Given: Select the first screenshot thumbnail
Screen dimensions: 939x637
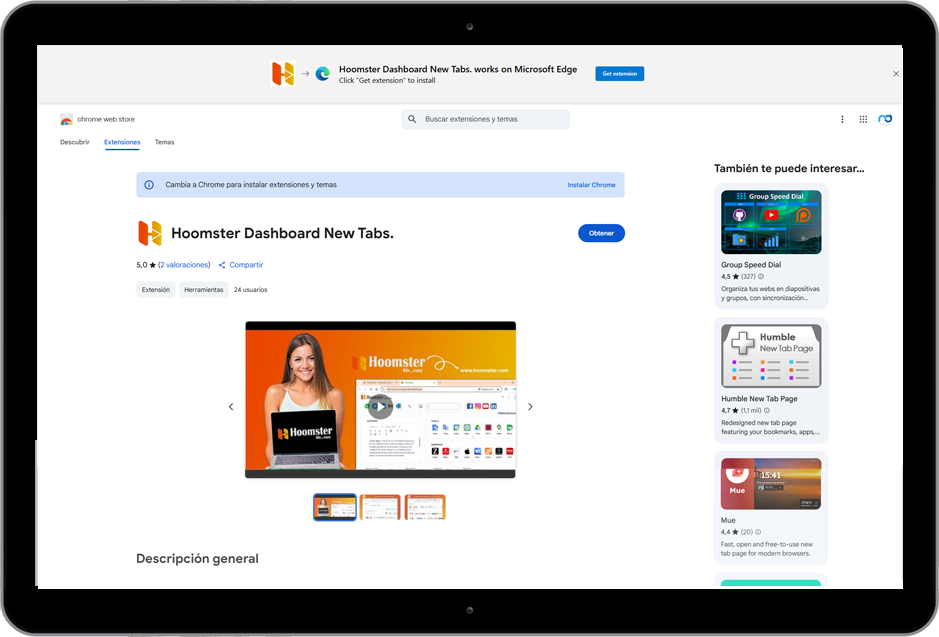Looking at the screenshot, I should [x=335, y=507].
